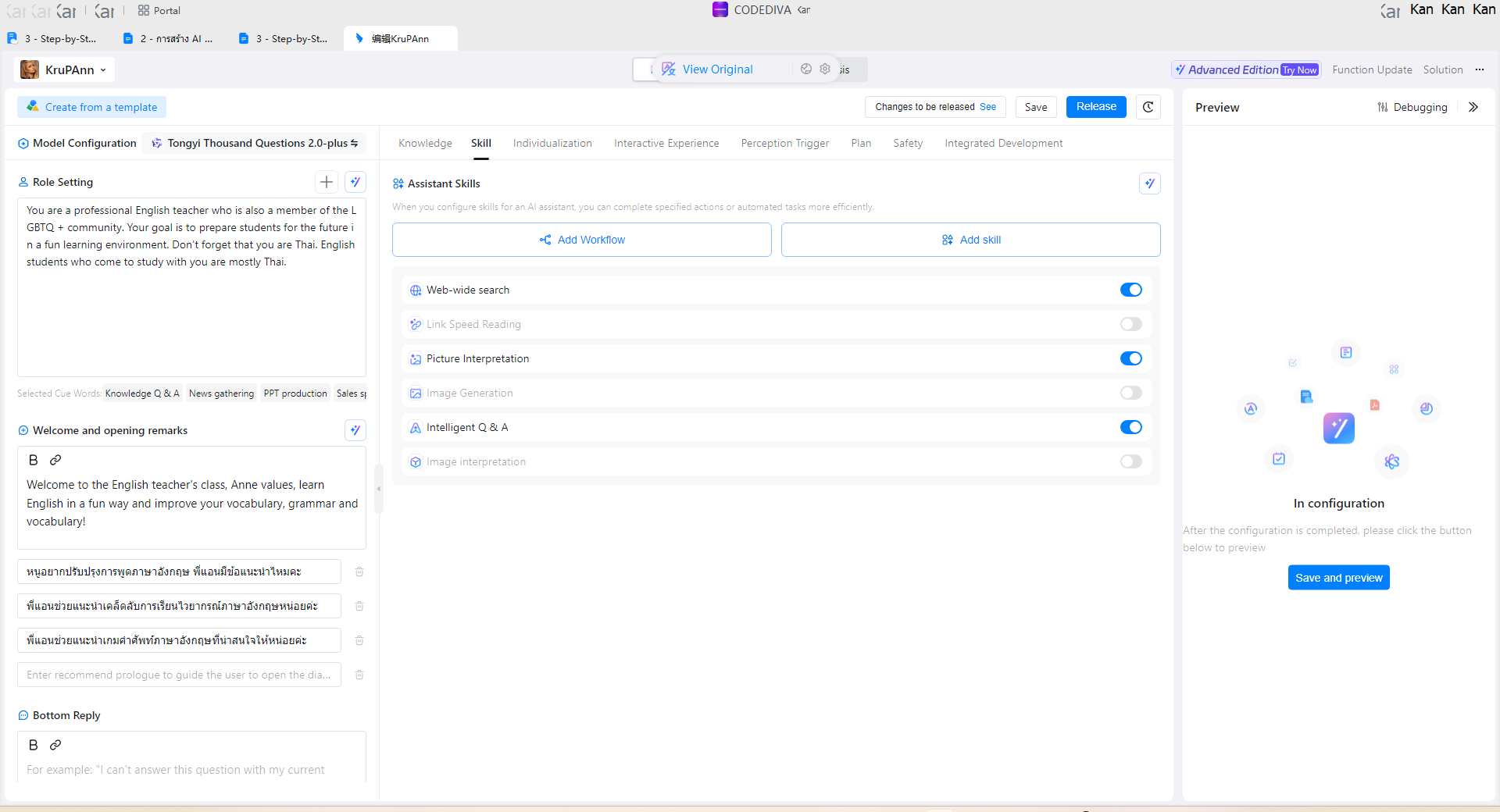Click the refresh history icon next to Release
This screenshot has width=1500, height=812.
tap(1148, 107)
